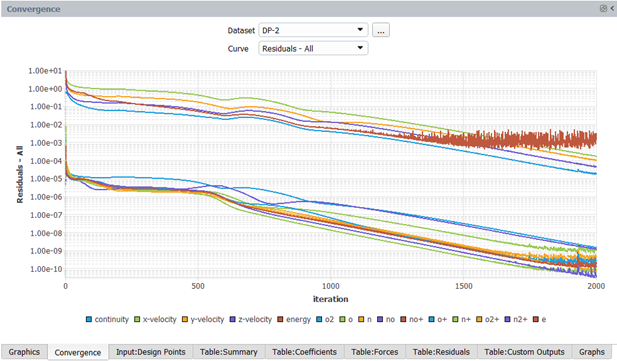Image resolution: width=617 pixels, height=361 pixels.
Task: Click the energy legend color swatch
Action: pyautogui.click(x=281, y=319)
